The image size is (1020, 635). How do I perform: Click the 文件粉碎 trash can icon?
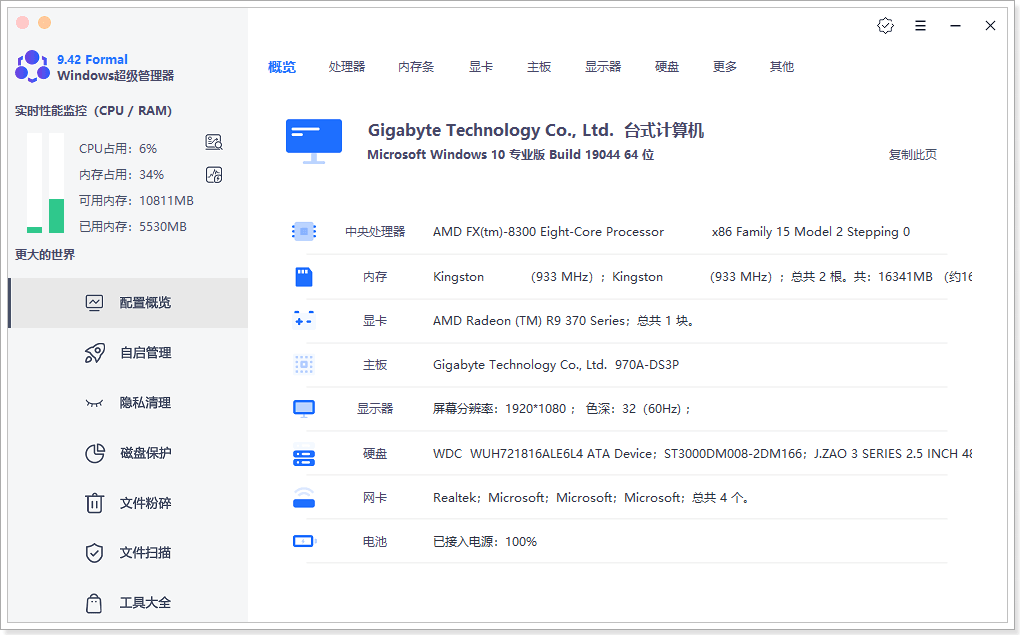point(94,503)
